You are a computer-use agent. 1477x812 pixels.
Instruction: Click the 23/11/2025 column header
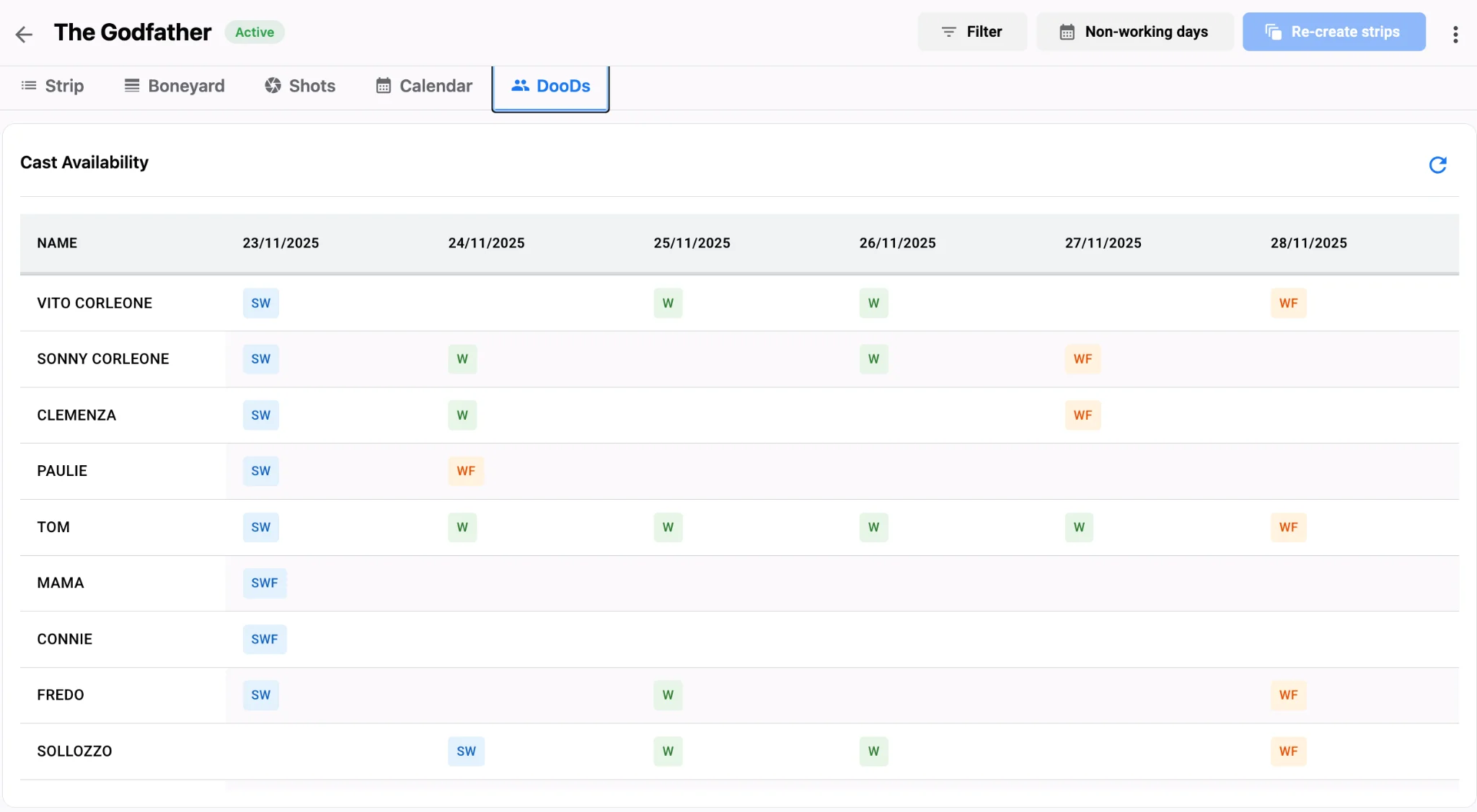[x=281, y=243]
